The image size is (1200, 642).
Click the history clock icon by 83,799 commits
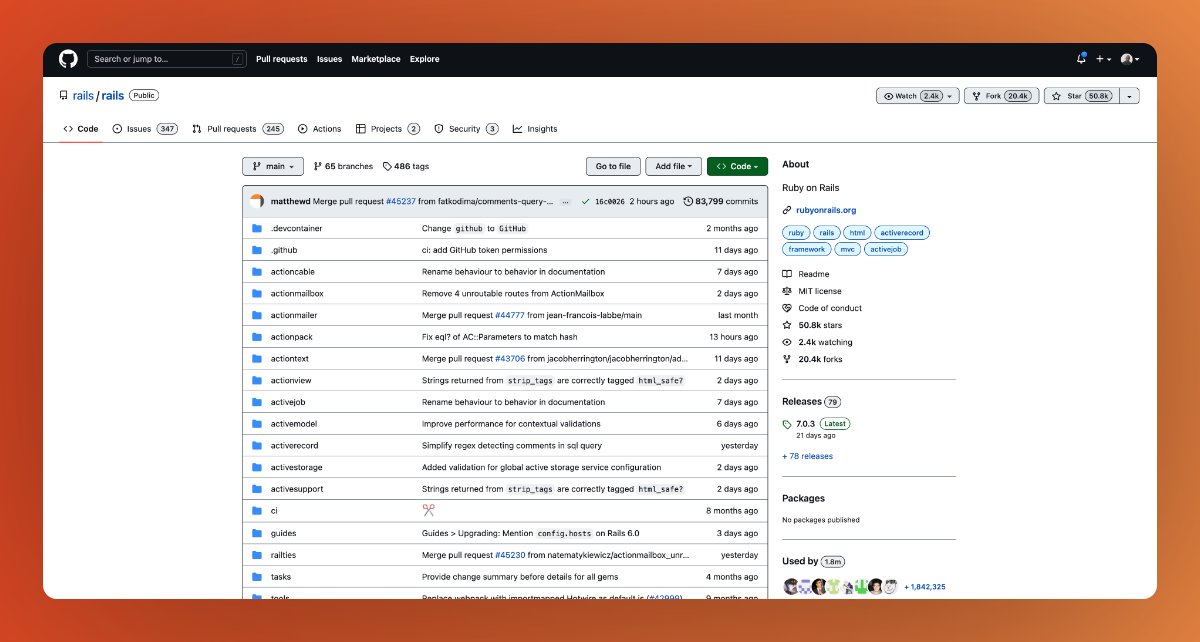click(x=688, y=201)
